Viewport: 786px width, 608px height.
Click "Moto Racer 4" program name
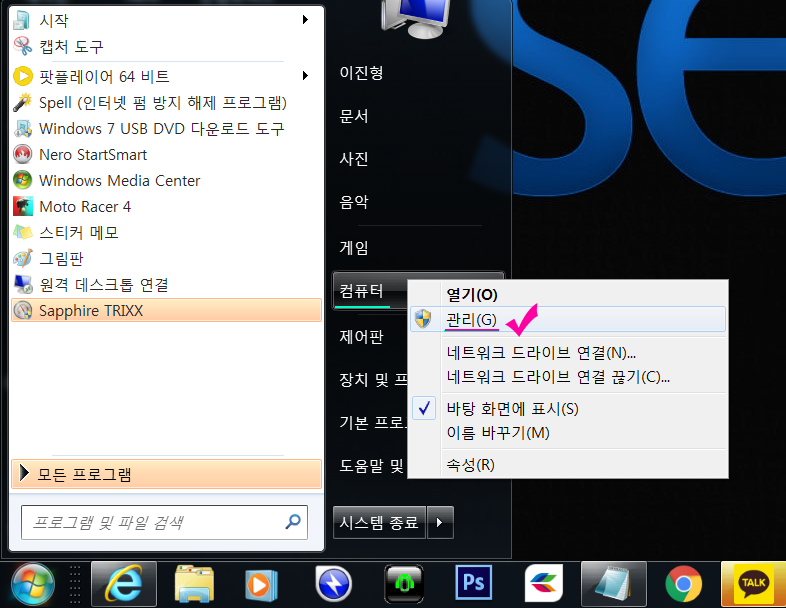click(x=85, y=207)
